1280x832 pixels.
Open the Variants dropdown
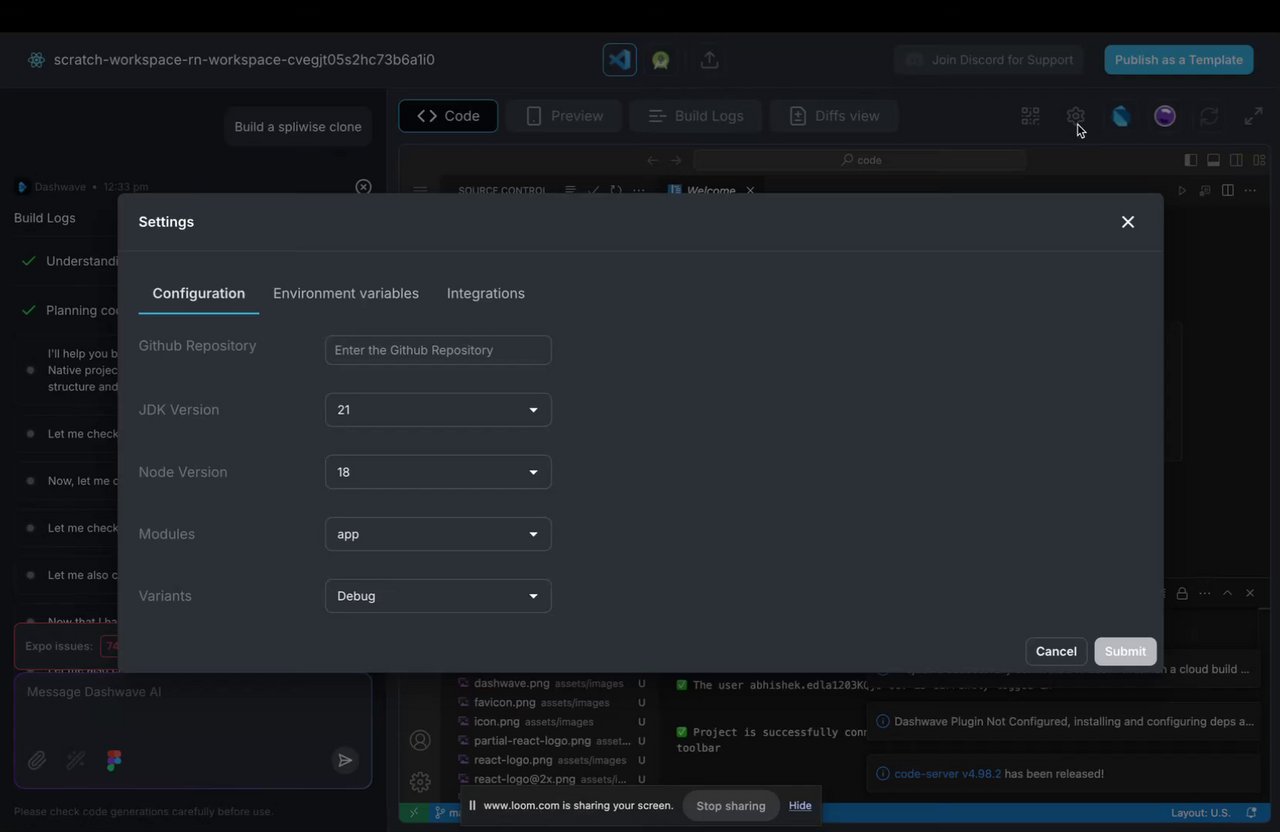[438, 596]
